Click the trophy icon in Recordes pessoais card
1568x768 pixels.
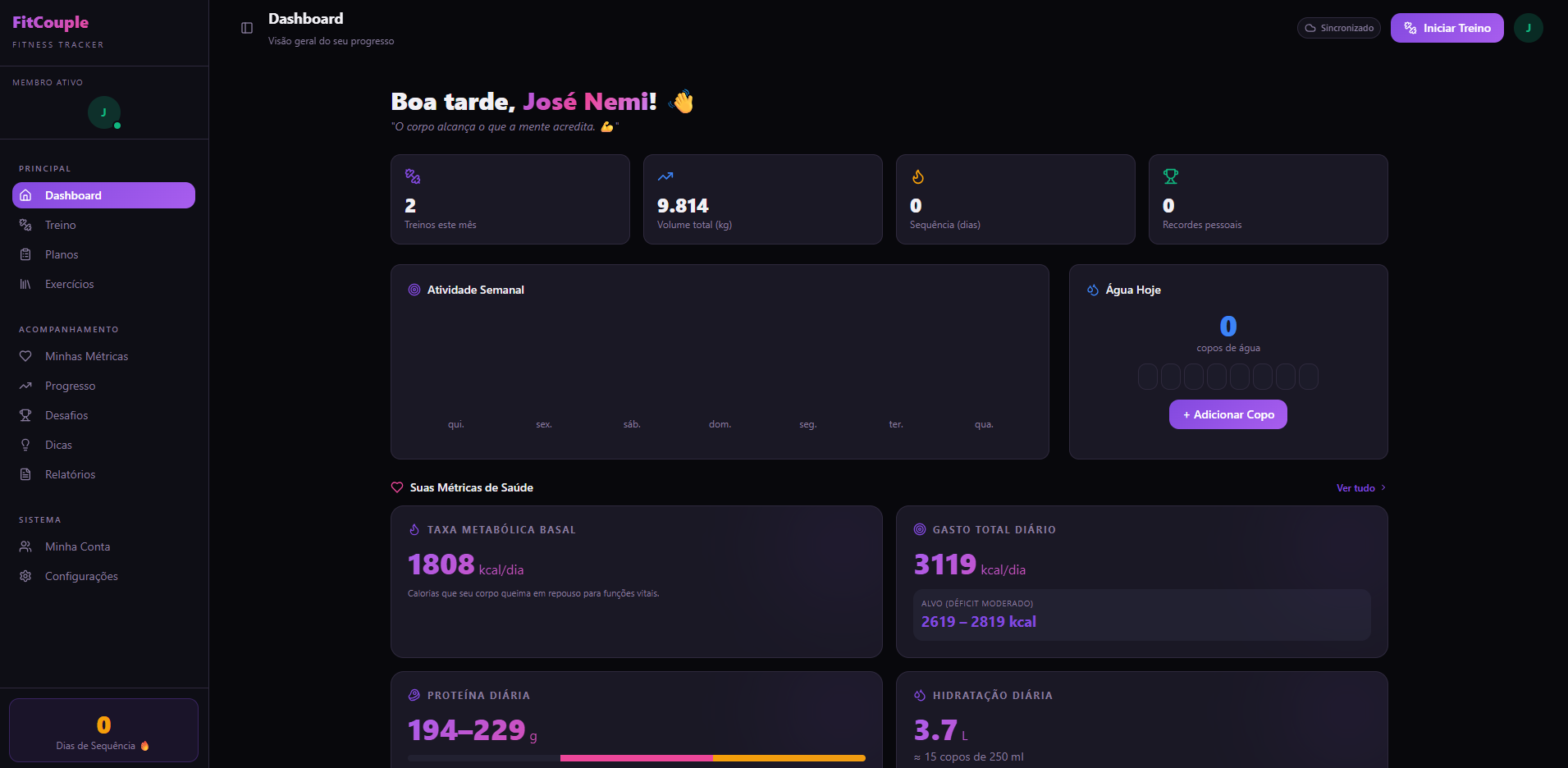coord(1171,176)
